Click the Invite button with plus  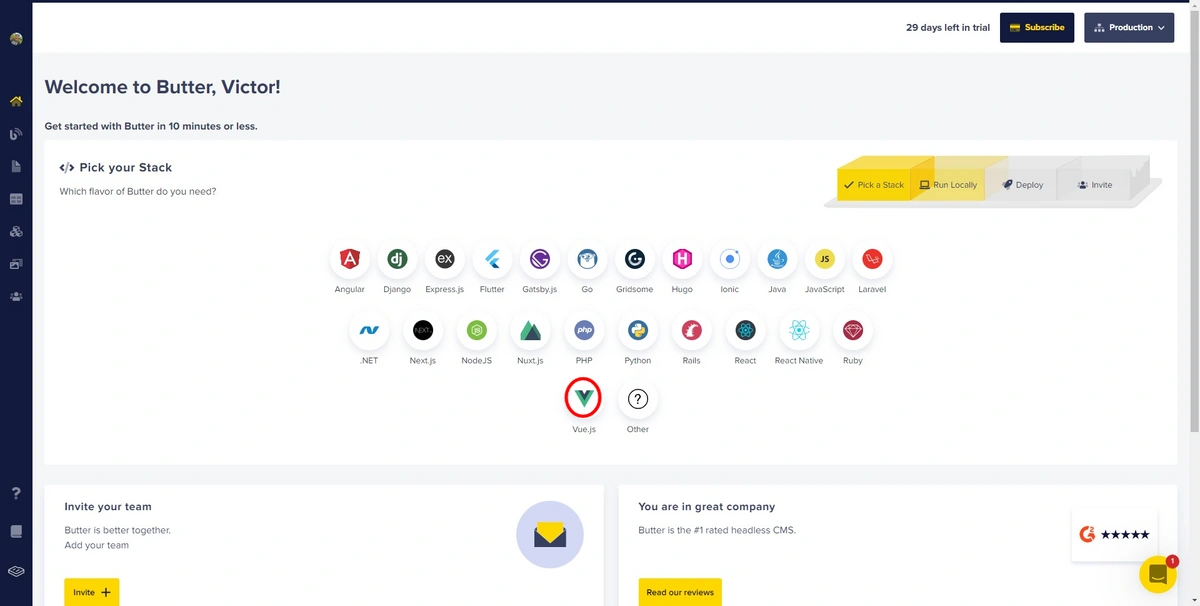tap(92, 592)
